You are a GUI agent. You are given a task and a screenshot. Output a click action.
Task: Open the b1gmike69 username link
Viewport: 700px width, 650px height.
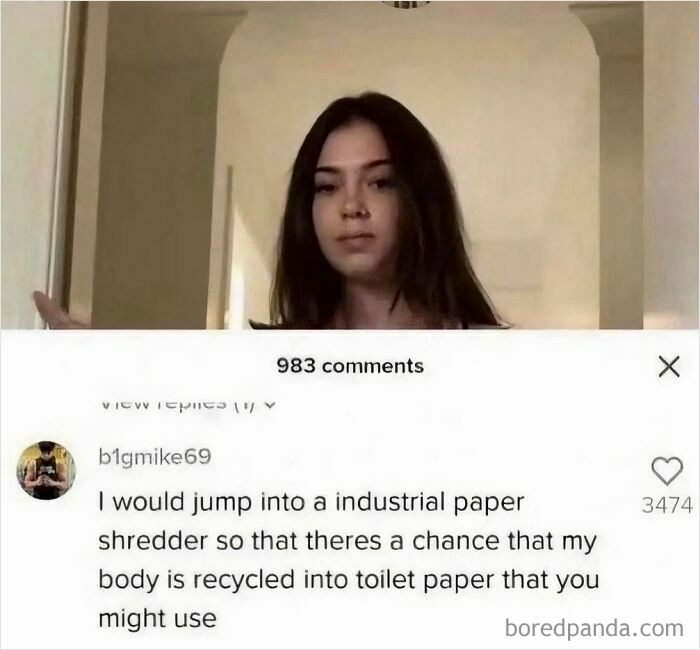(154, 457)
